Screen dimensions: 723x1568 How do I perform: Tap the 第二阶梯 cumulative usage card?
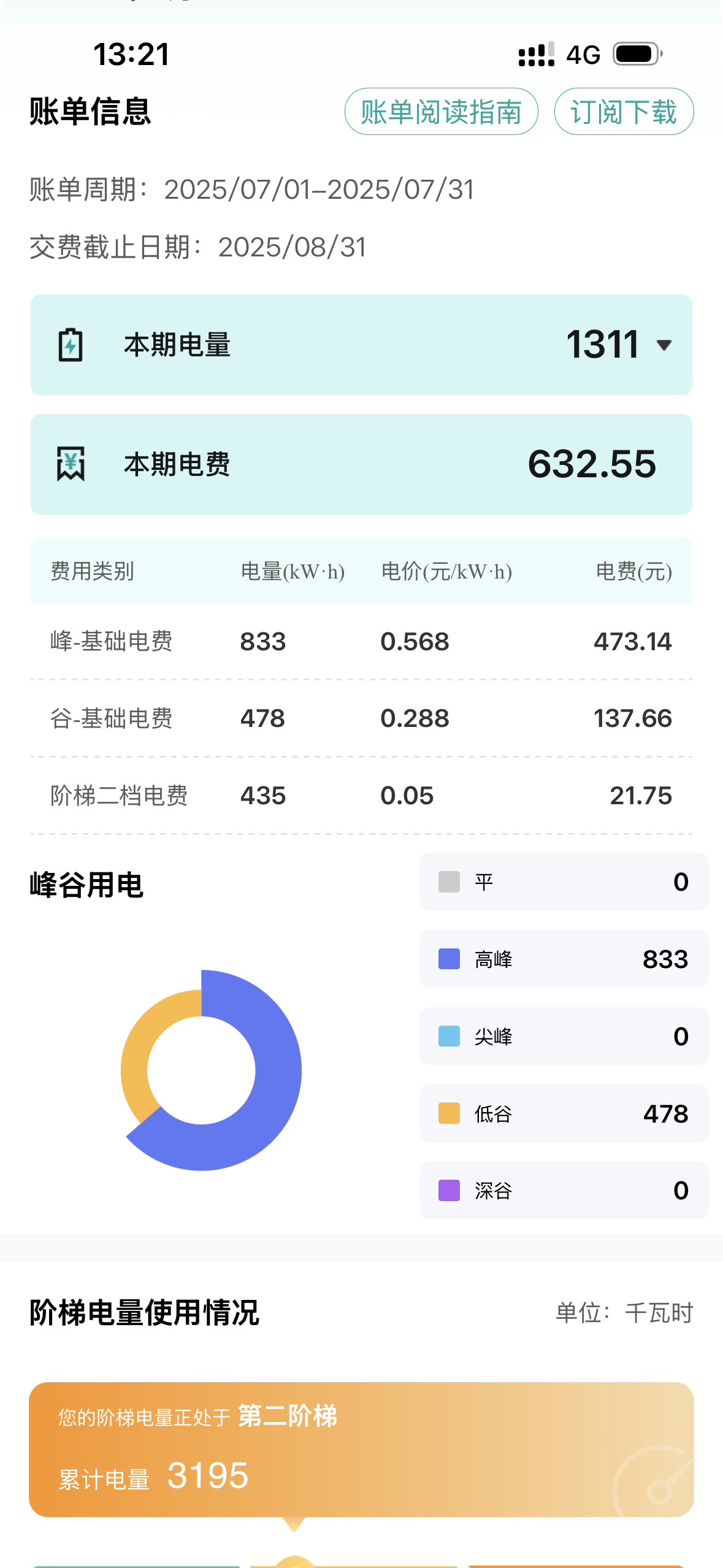pyautogui.click(x=361, y=1449)
